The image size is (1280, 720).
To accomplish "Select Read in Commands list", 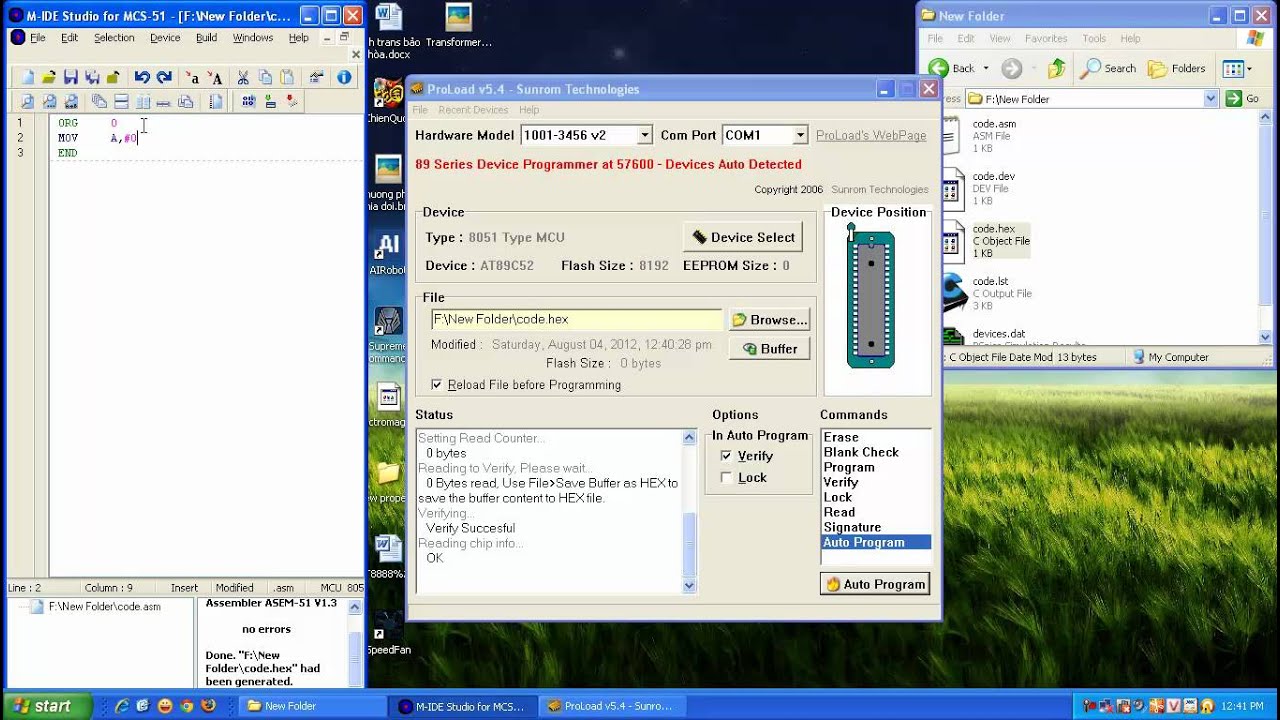I will point(839,512).
